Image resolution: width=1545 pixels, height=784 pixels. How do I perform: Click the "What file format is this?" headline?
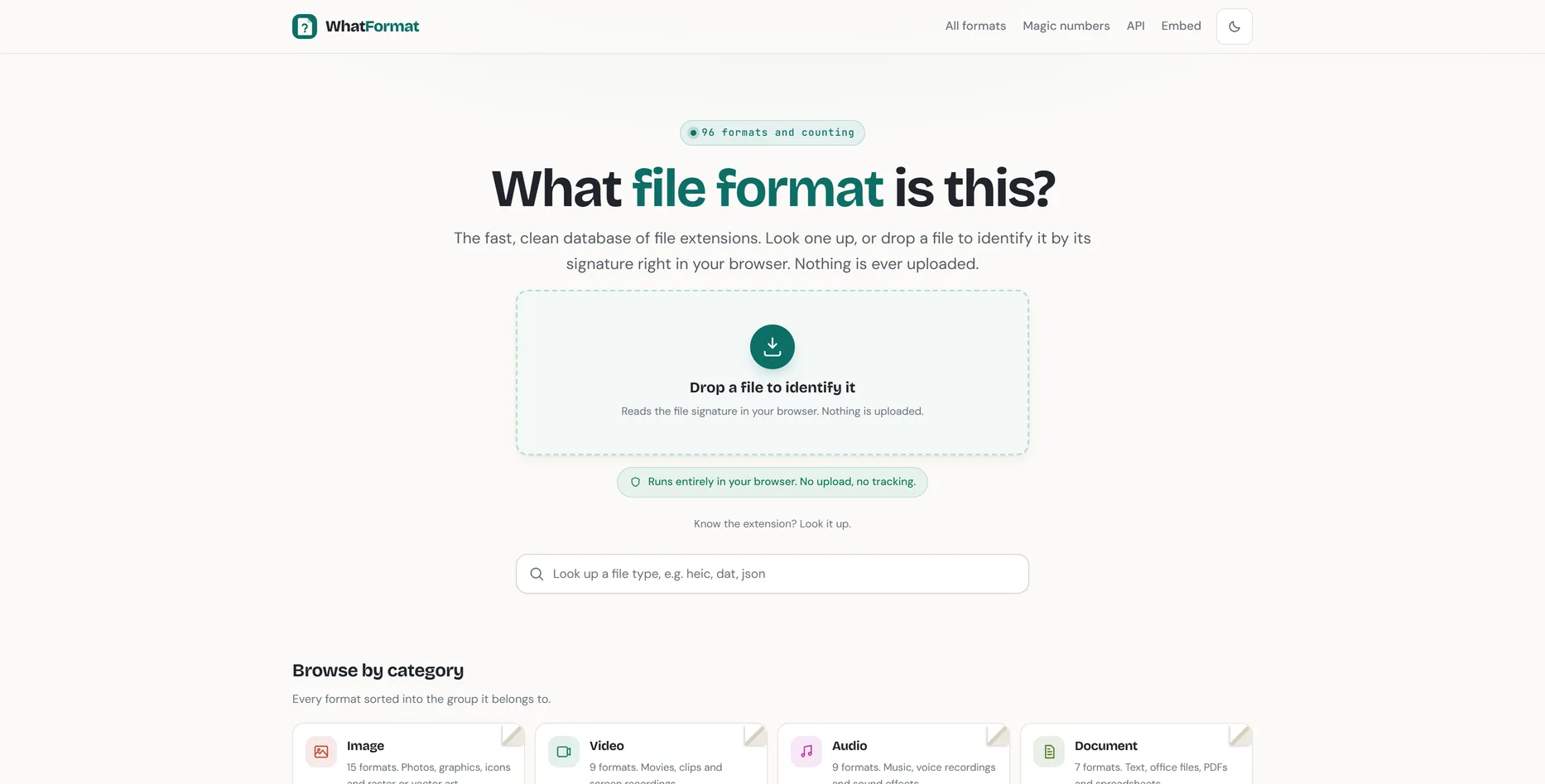coord(773,188)
